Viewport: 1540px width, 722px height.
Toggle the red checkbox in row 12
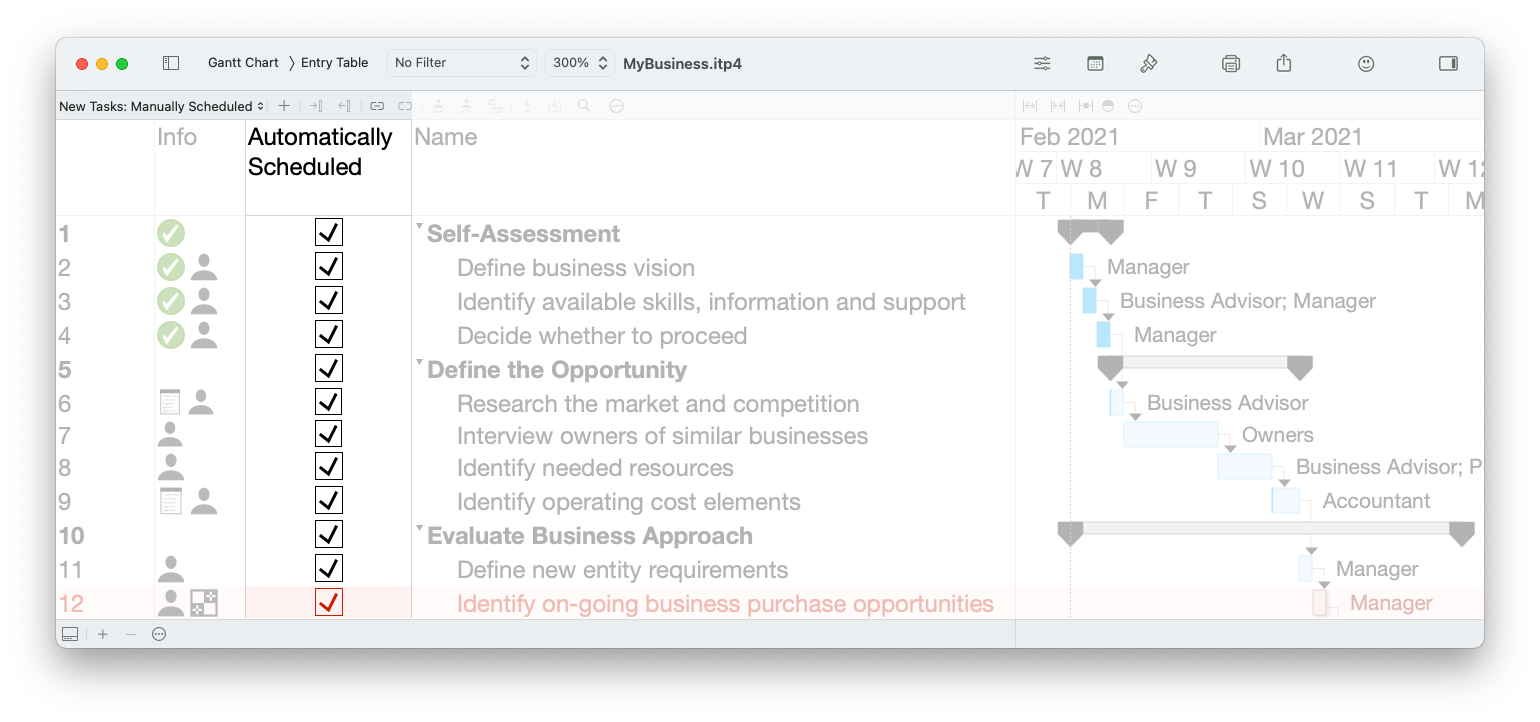point(329,602)
